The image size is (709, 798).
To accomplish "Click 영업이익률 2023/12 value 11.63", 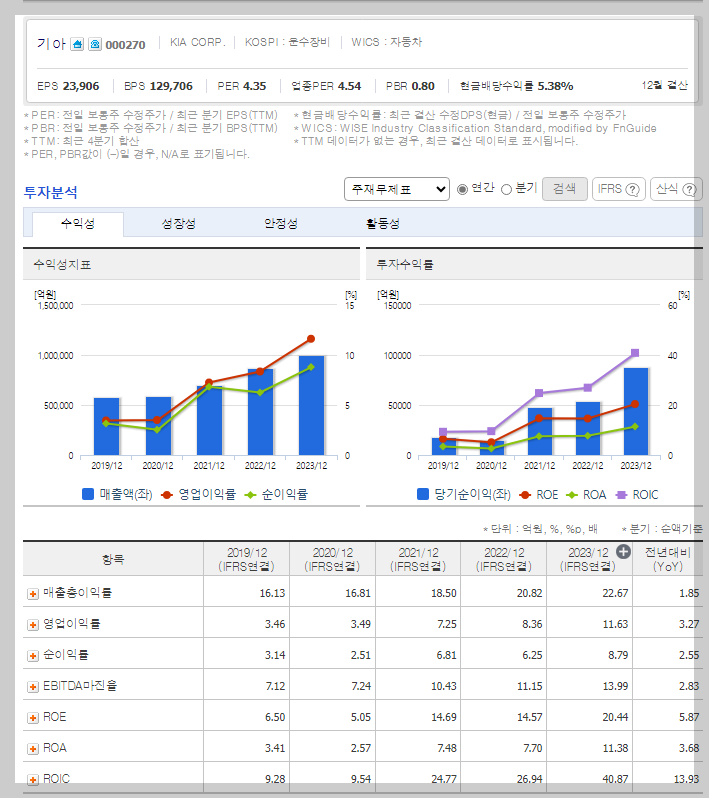I will 615,624.
